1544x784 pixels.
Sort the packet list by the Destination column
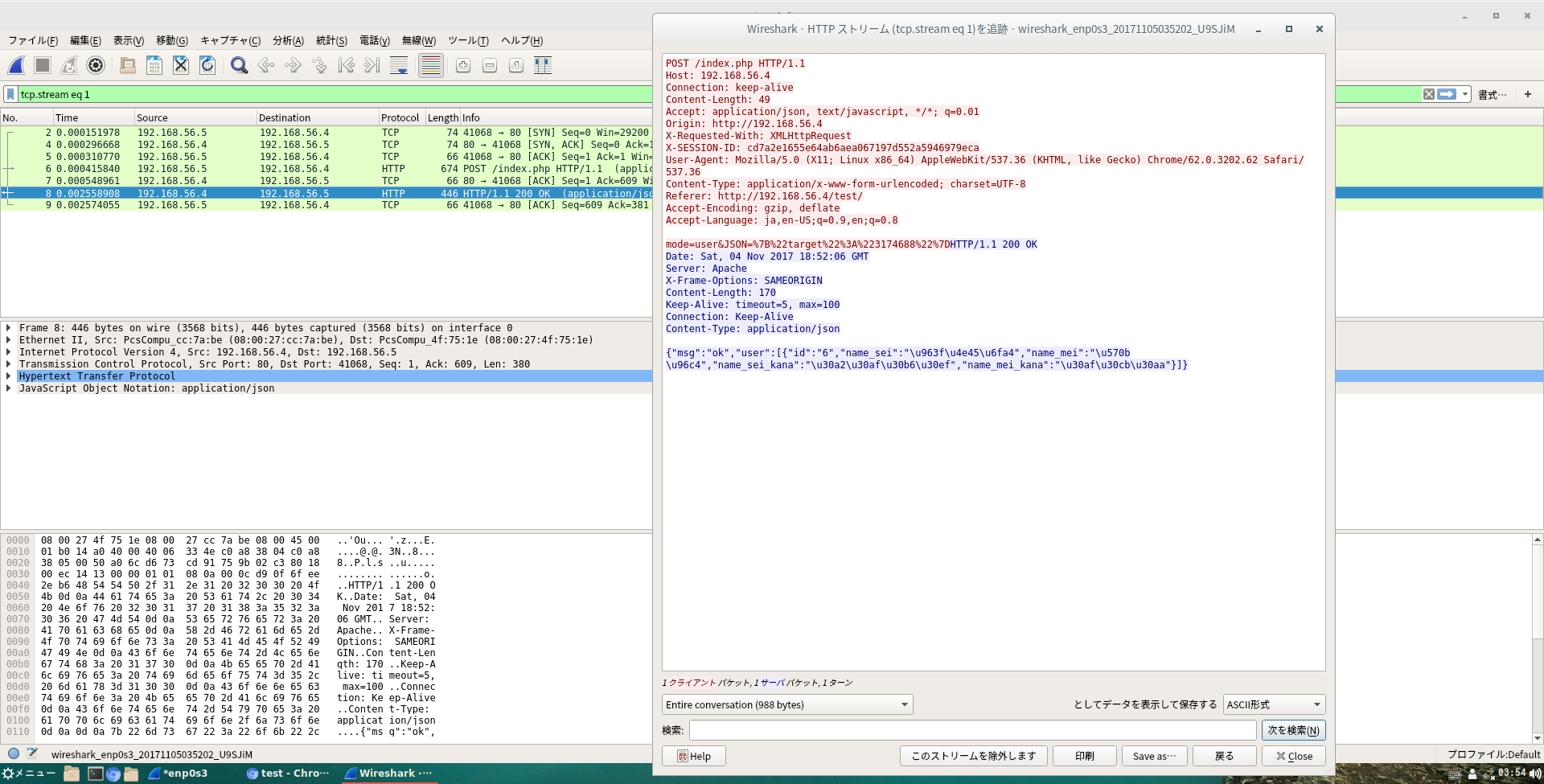pos(317,117)
